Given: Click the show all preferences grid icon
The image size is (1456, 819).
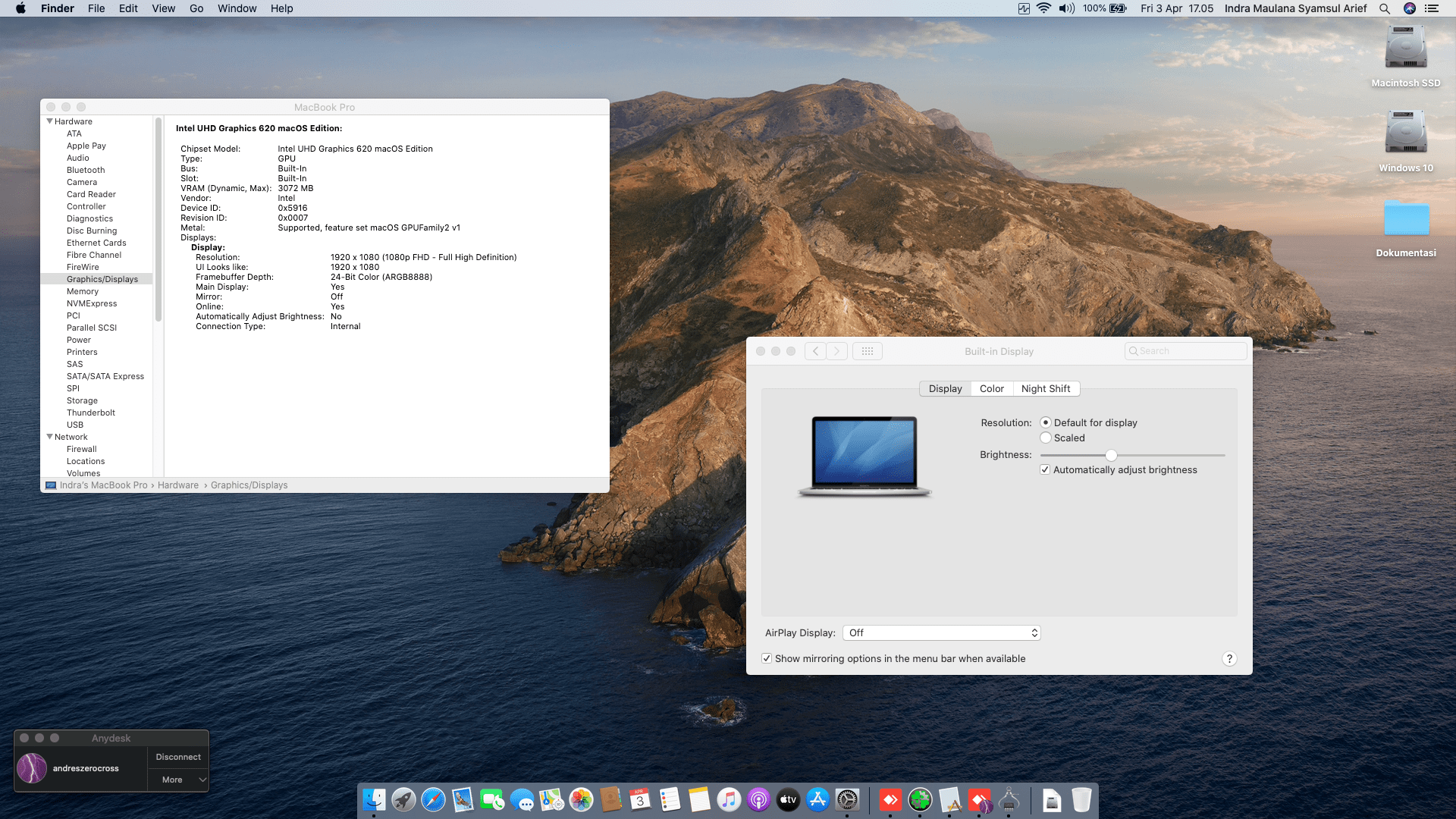Looking at the screenshot, I should pyautogui.click(x=868, y=351).
